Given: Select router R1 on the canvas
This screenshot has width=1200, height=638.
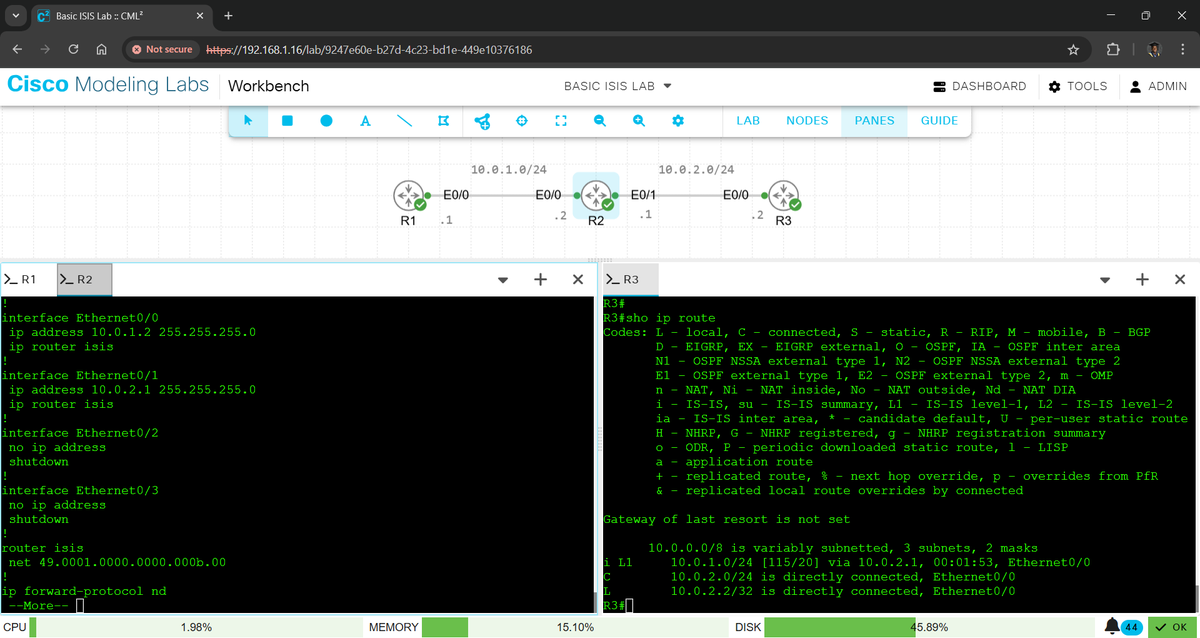Looking at the screenshot, I should click(x=408, y=195).
